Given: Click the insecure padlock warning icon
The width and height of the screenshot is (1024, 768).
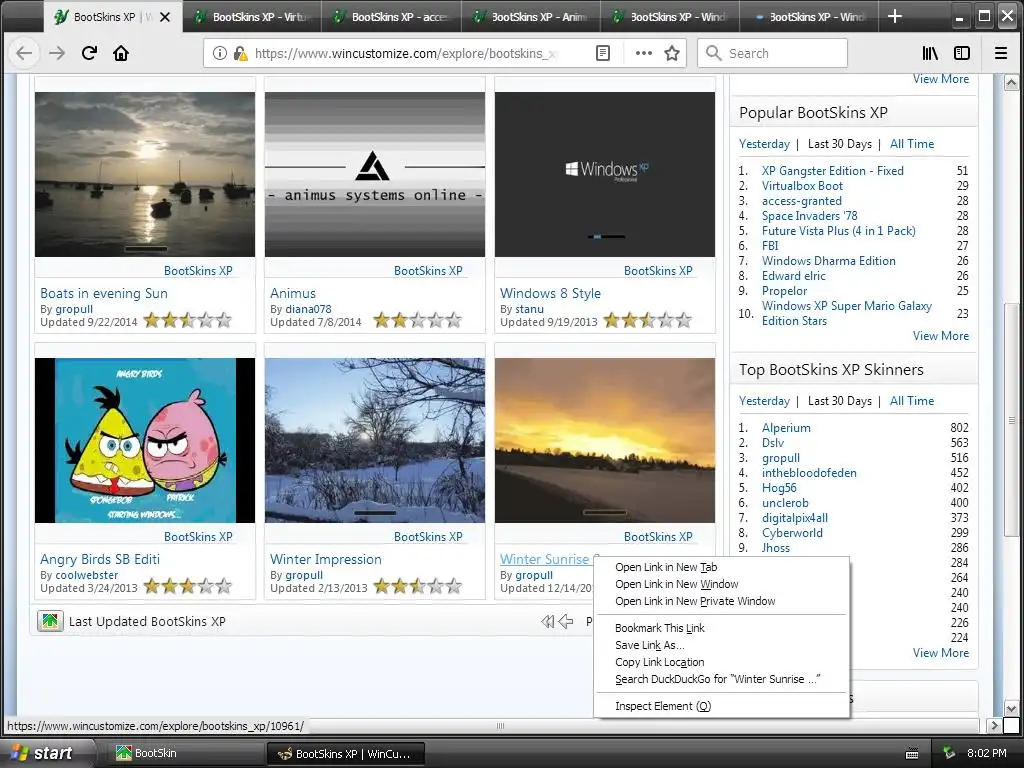Looking at the screenshot, I should click(x=240, y=54).
